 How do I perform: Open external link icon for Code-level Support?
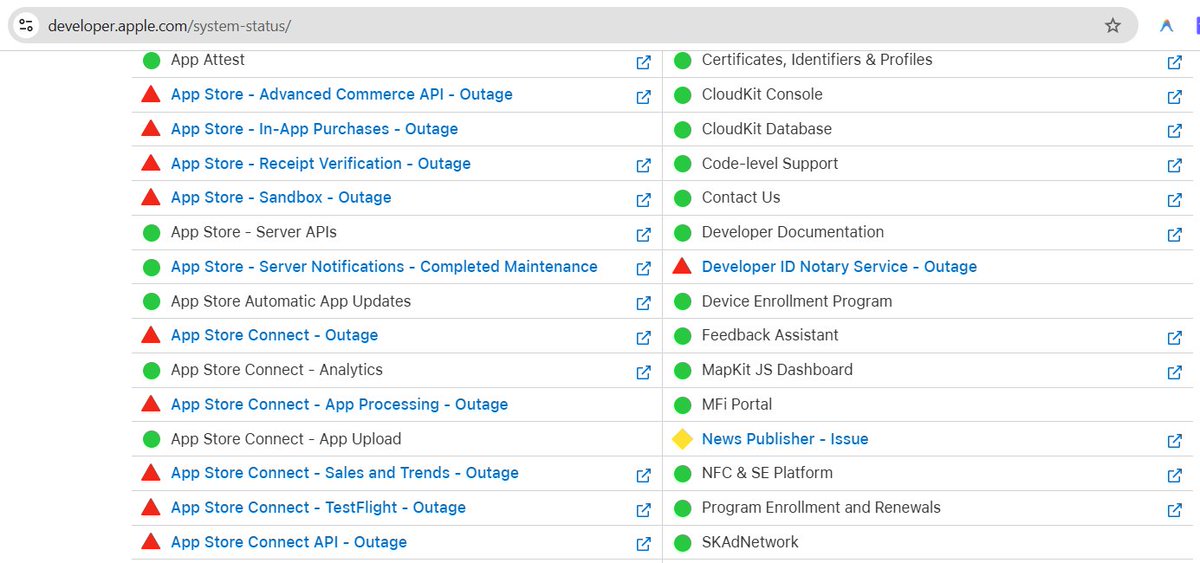point(1175,165)
